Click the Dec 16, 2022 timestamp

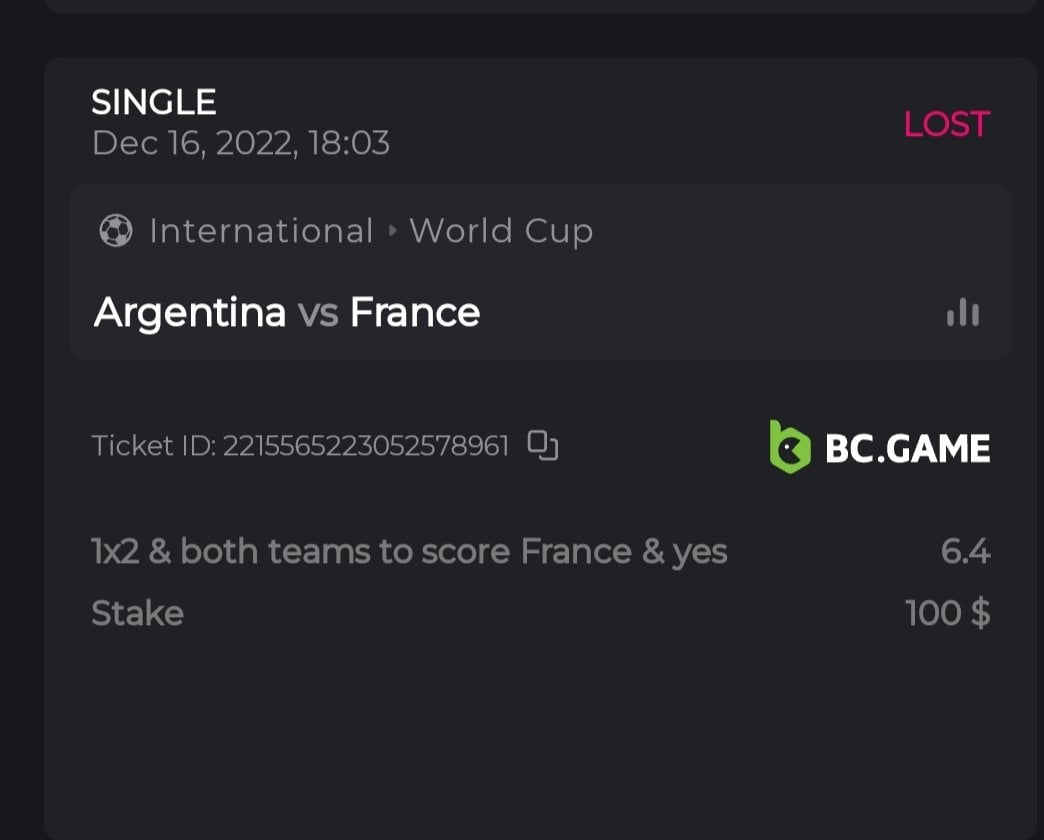coord(240,143)
